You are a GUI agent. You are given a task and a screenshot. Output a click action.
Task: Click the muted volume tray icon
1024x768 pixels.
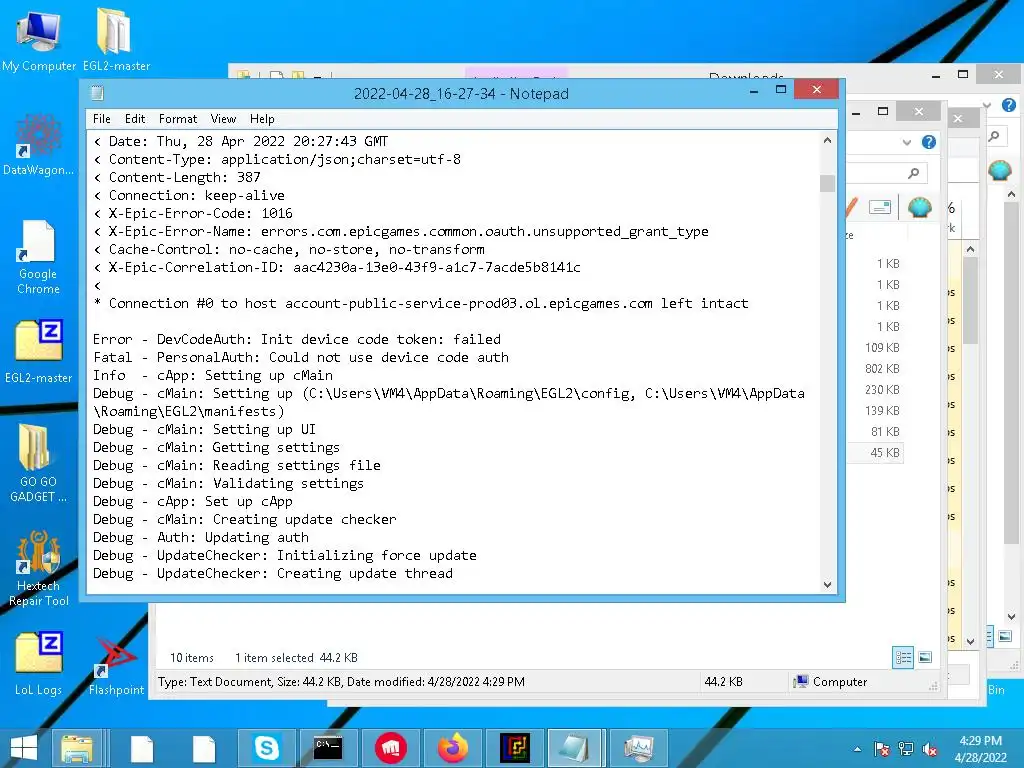[x=930, y=749]
